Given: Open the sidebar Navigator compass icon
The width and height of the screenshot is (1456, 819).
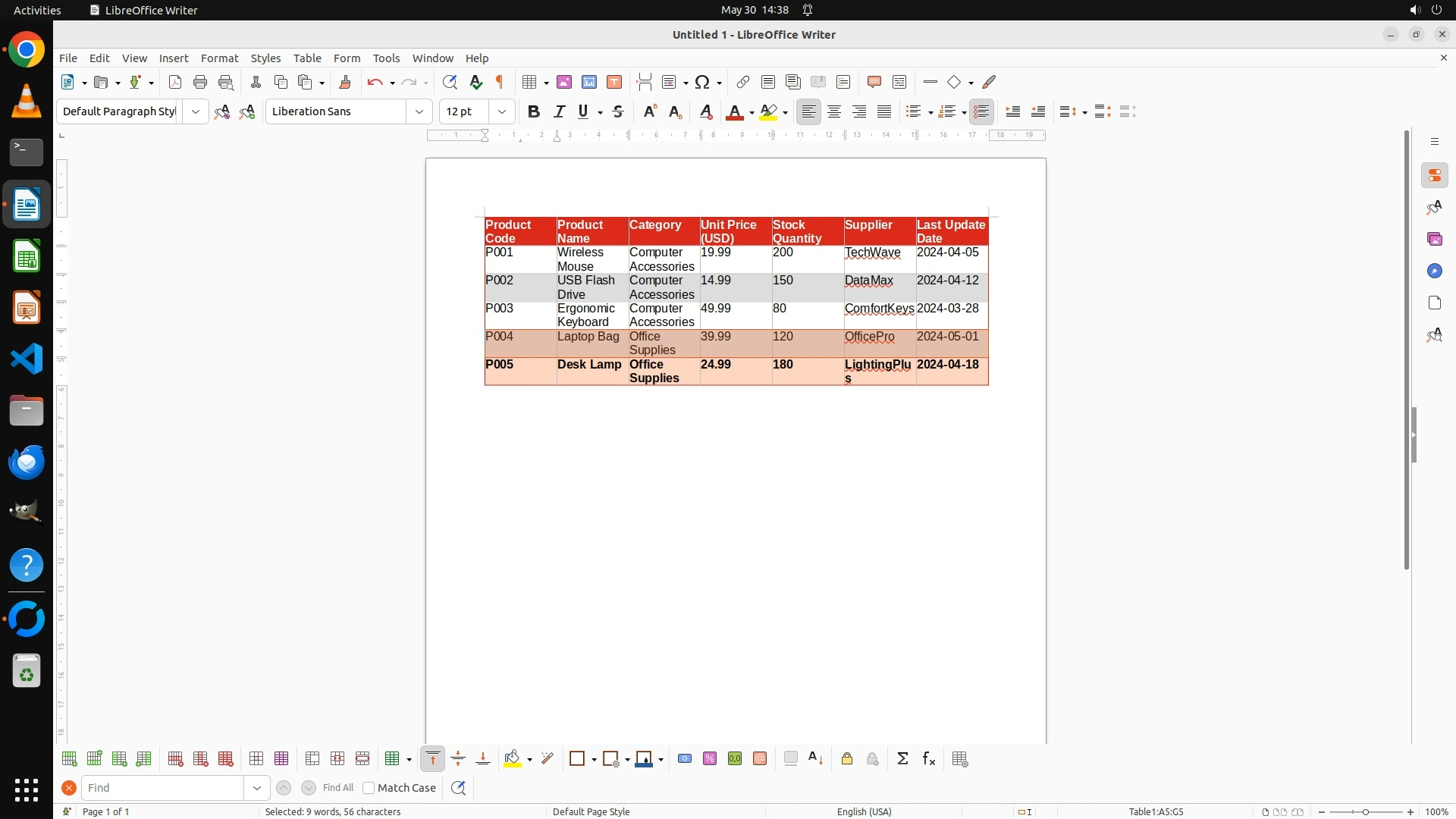Looking at the screenshot, I should pyautogui.click(x=1434, y=271).
